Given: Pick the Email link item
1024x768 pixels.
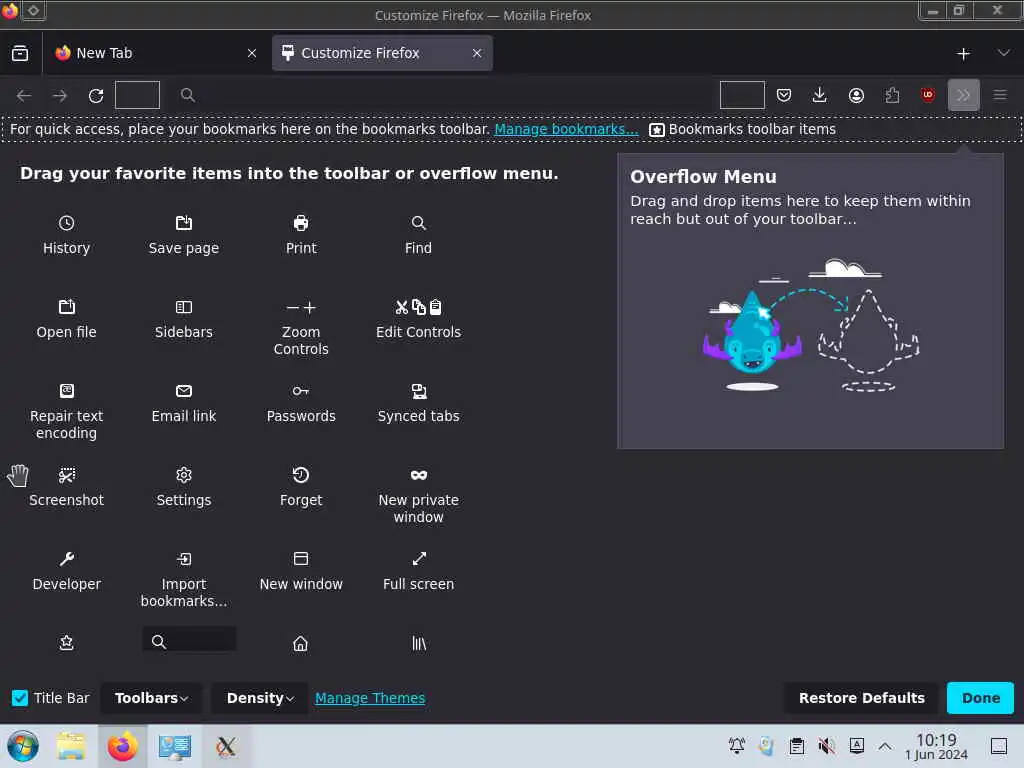Looking at the screenshot, I should coord(184,404).
